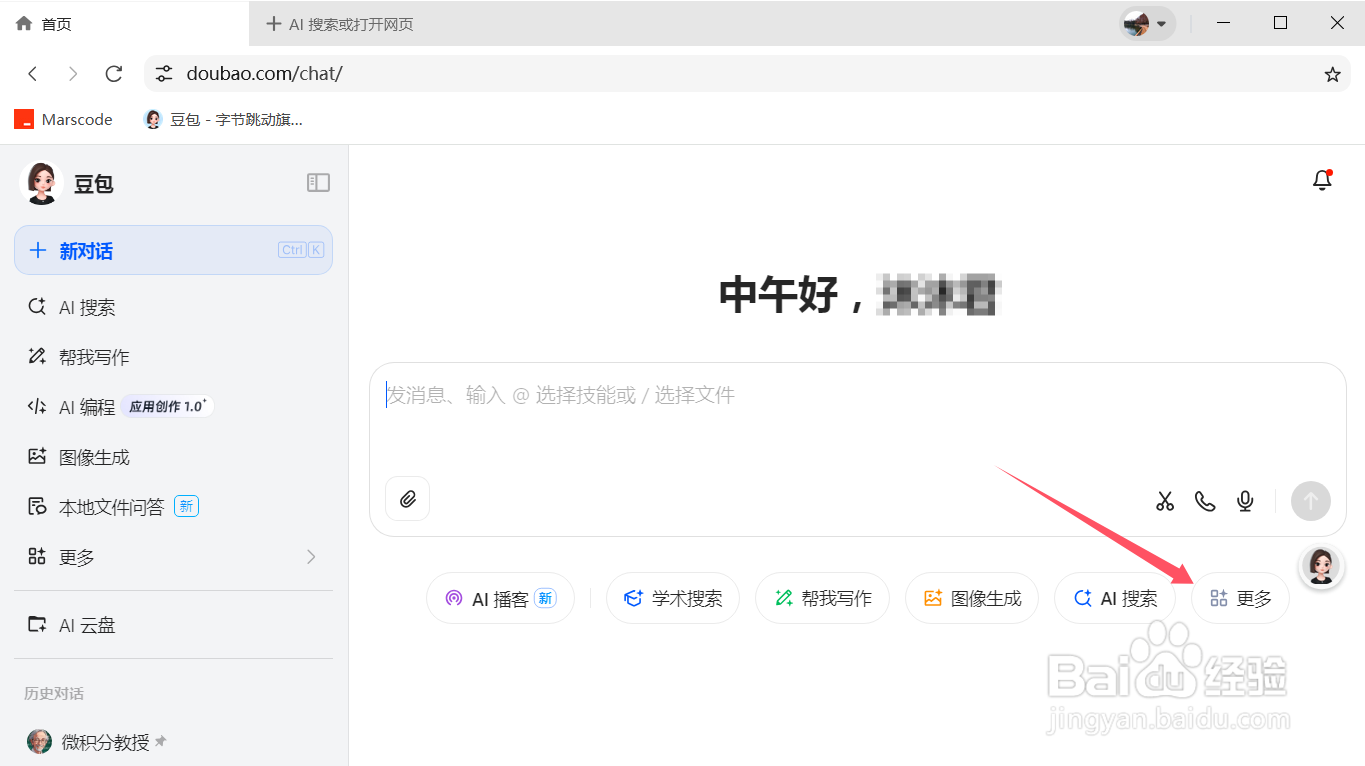Activate the microphone voice input

point(1245,501)
